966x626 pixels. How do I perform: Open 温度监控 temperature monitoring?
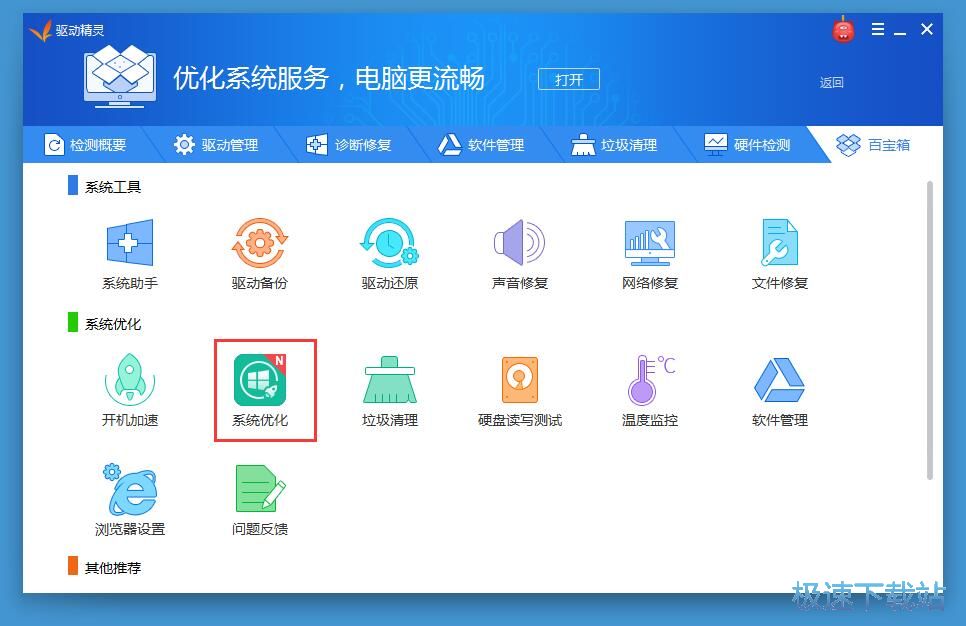[x=648, y=388]
